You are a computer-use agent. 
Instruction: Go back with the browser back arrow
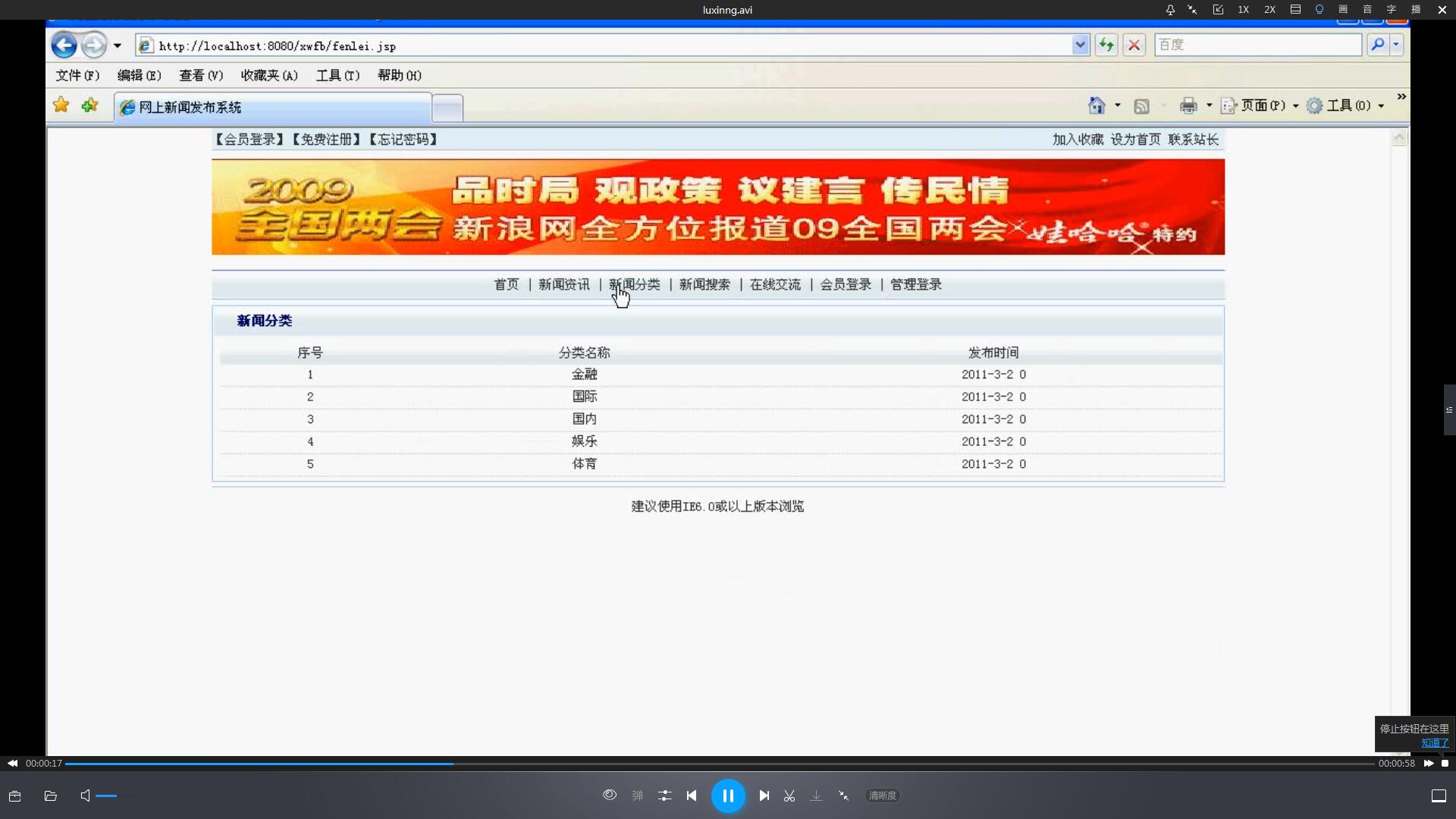tap(64, 45)
